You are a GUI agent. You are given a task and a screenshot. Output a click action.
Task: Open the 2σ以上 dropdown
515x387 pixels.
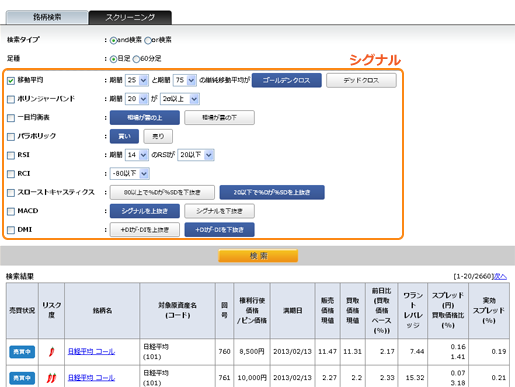(x=180, y=99)
